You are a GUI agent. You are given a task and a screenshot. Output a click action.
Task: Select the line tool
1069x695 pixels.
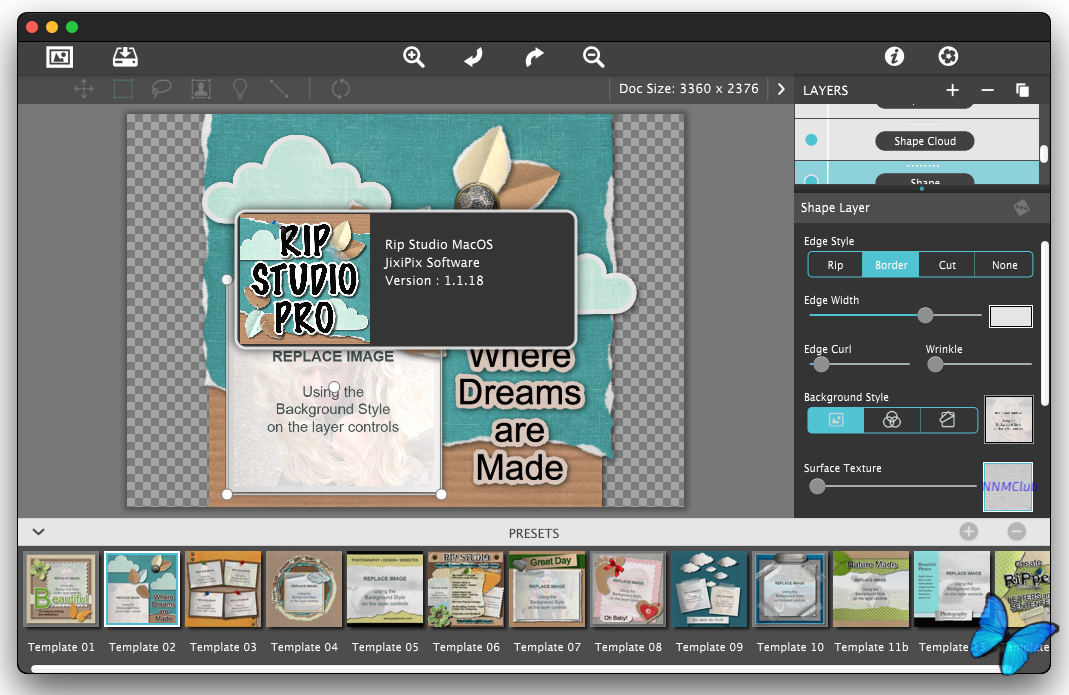[280, 89]
